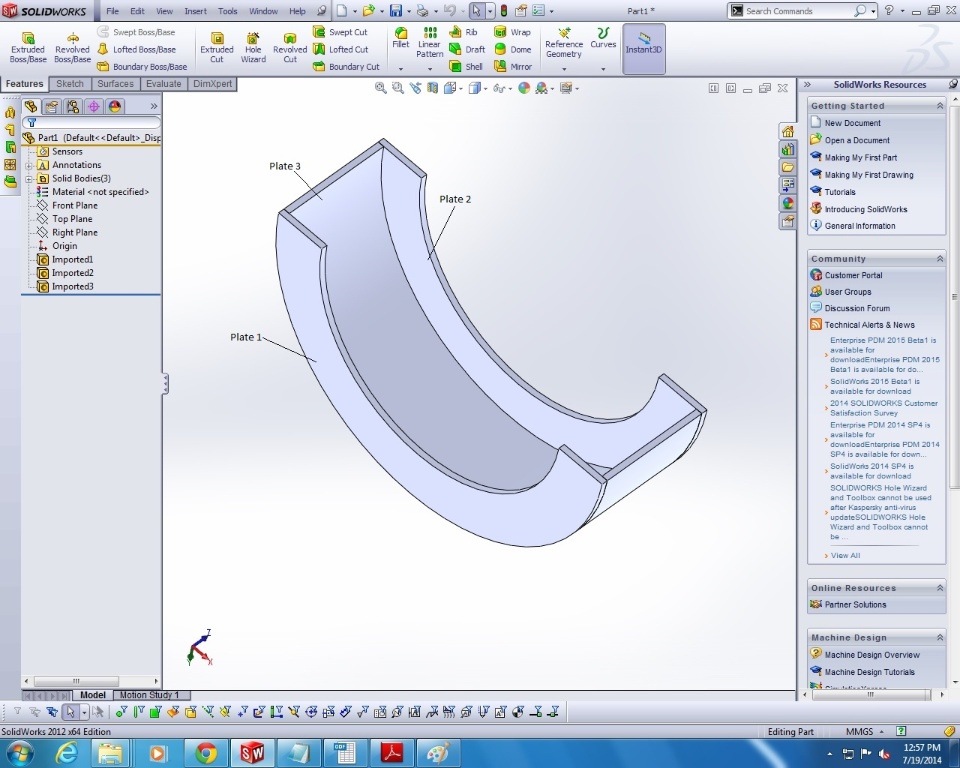This screenshot has height=768, width=960.
Task: Click the Windows Start button
Action: click(18, 753)
